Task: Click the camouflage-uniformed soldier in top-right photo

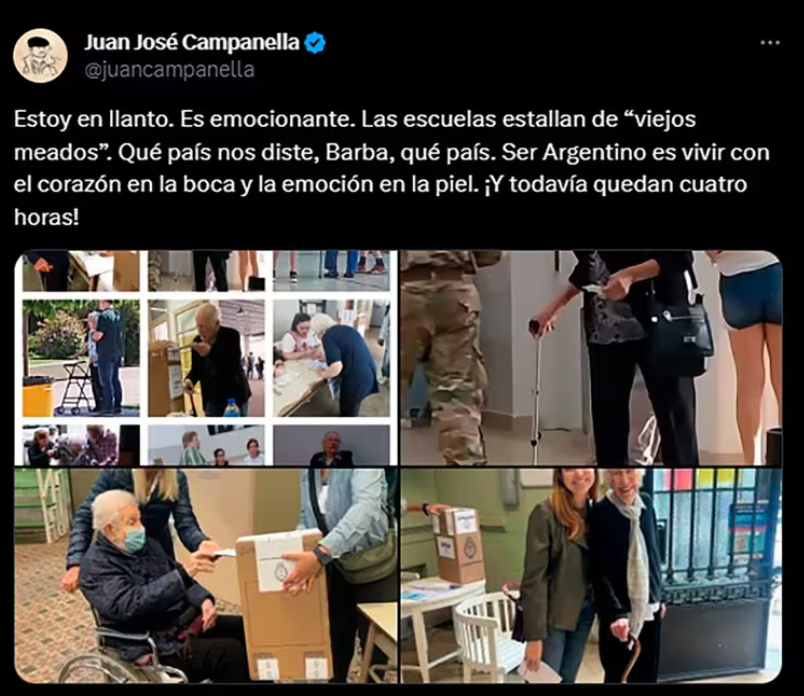Action: (446, 358)
